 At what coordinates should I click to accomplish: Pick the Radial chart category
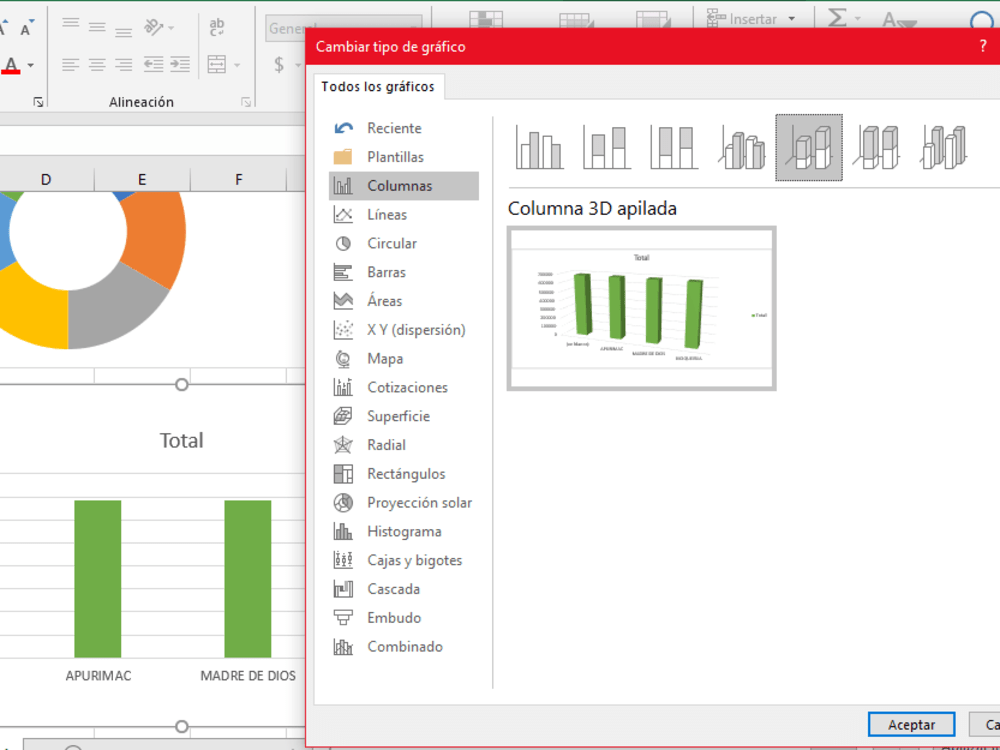coord(404,445)
